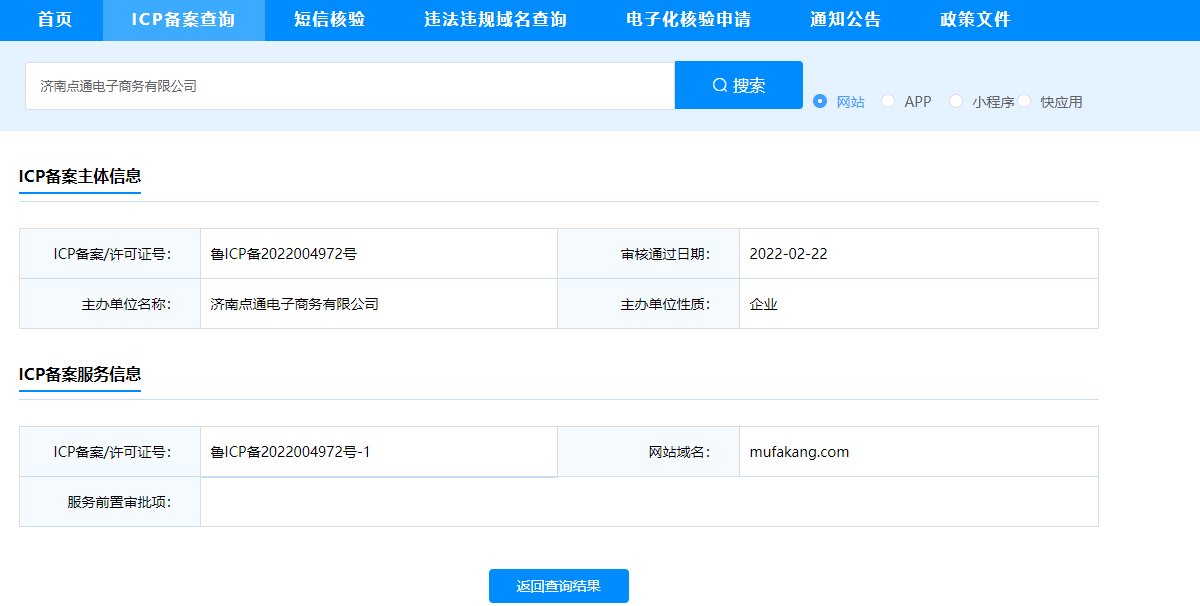The image size is (1200, 606).
Task: Select the 快应用 radio button
Action: point(1024,101)
